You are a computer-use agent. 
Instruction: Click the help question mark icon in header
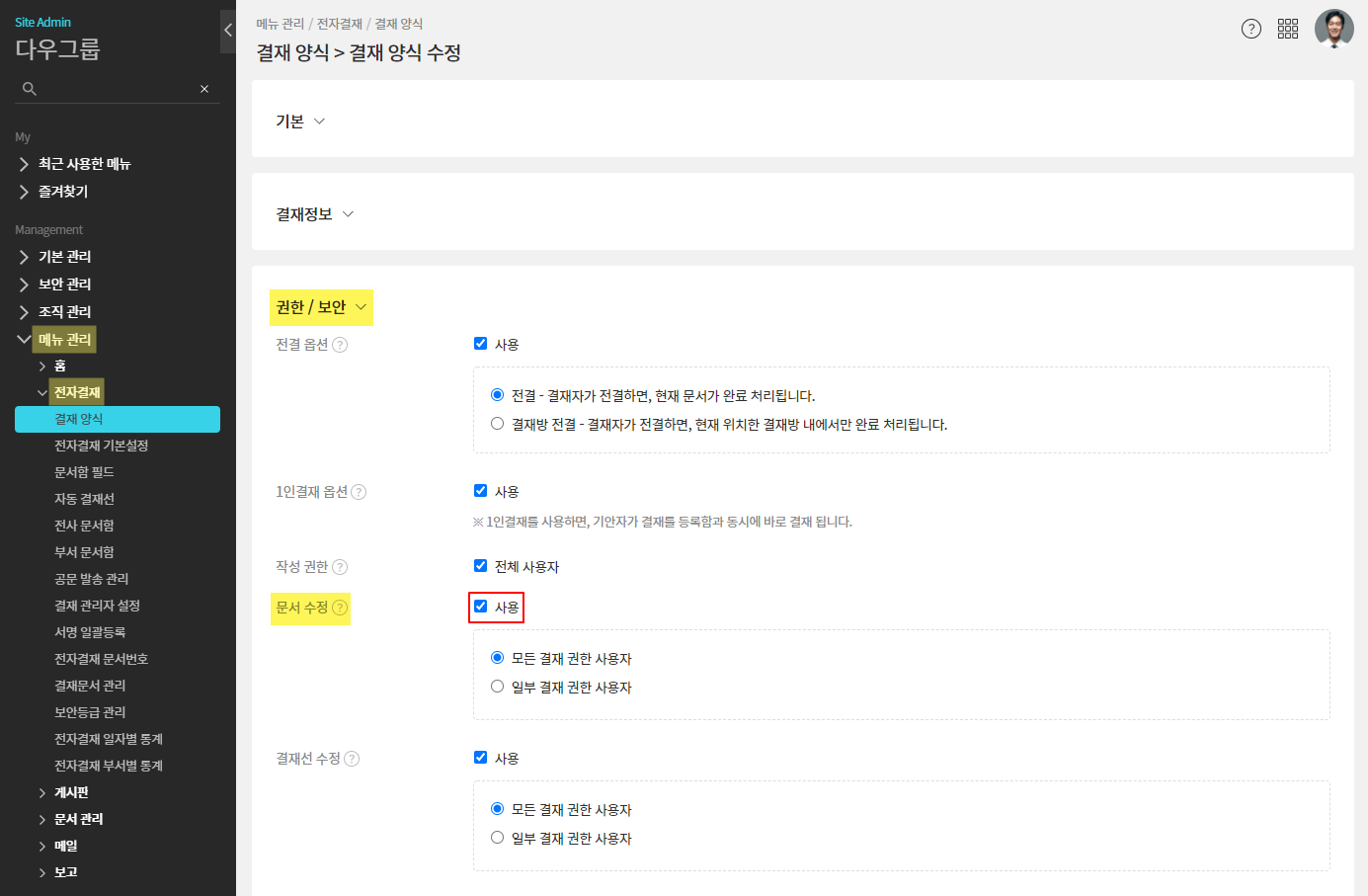tap(1250, 29)
